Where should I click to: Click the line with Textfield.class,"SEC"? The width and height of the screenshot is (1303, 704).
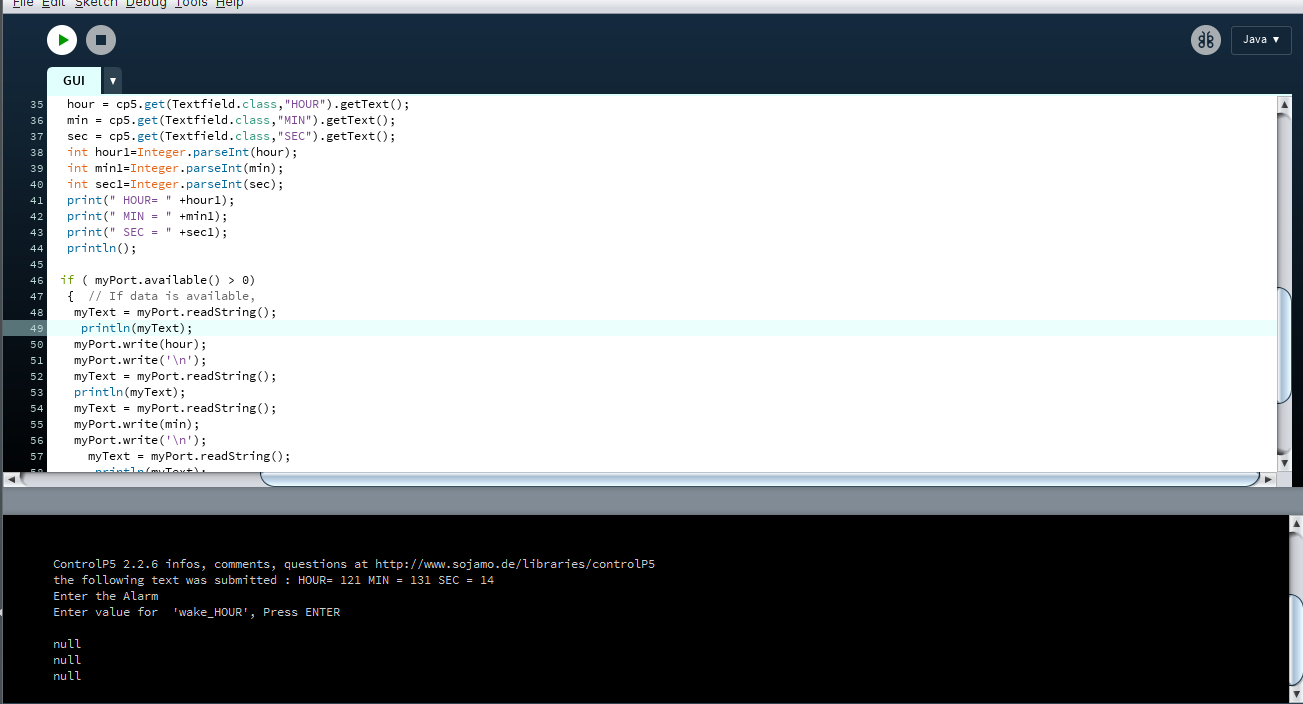tap(231, 136)
